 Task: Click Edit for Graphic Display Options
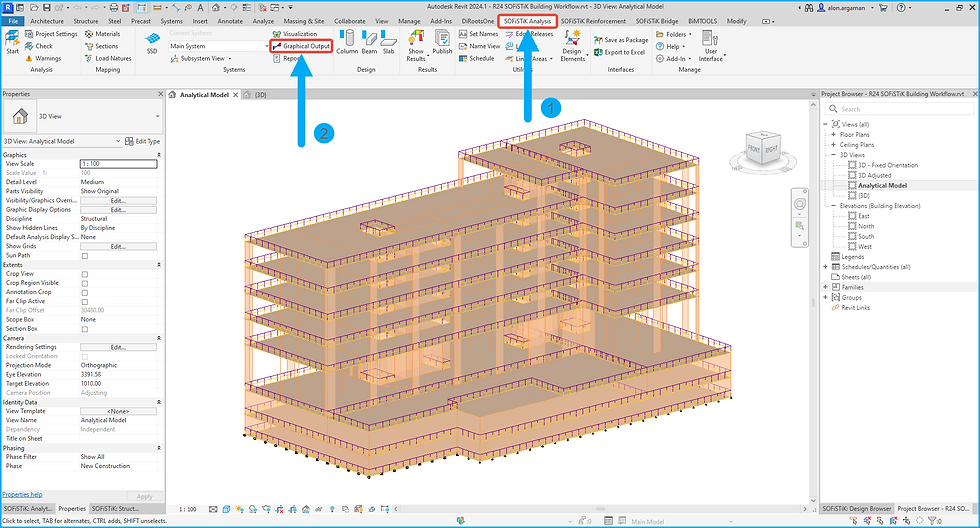pos(118,210)
